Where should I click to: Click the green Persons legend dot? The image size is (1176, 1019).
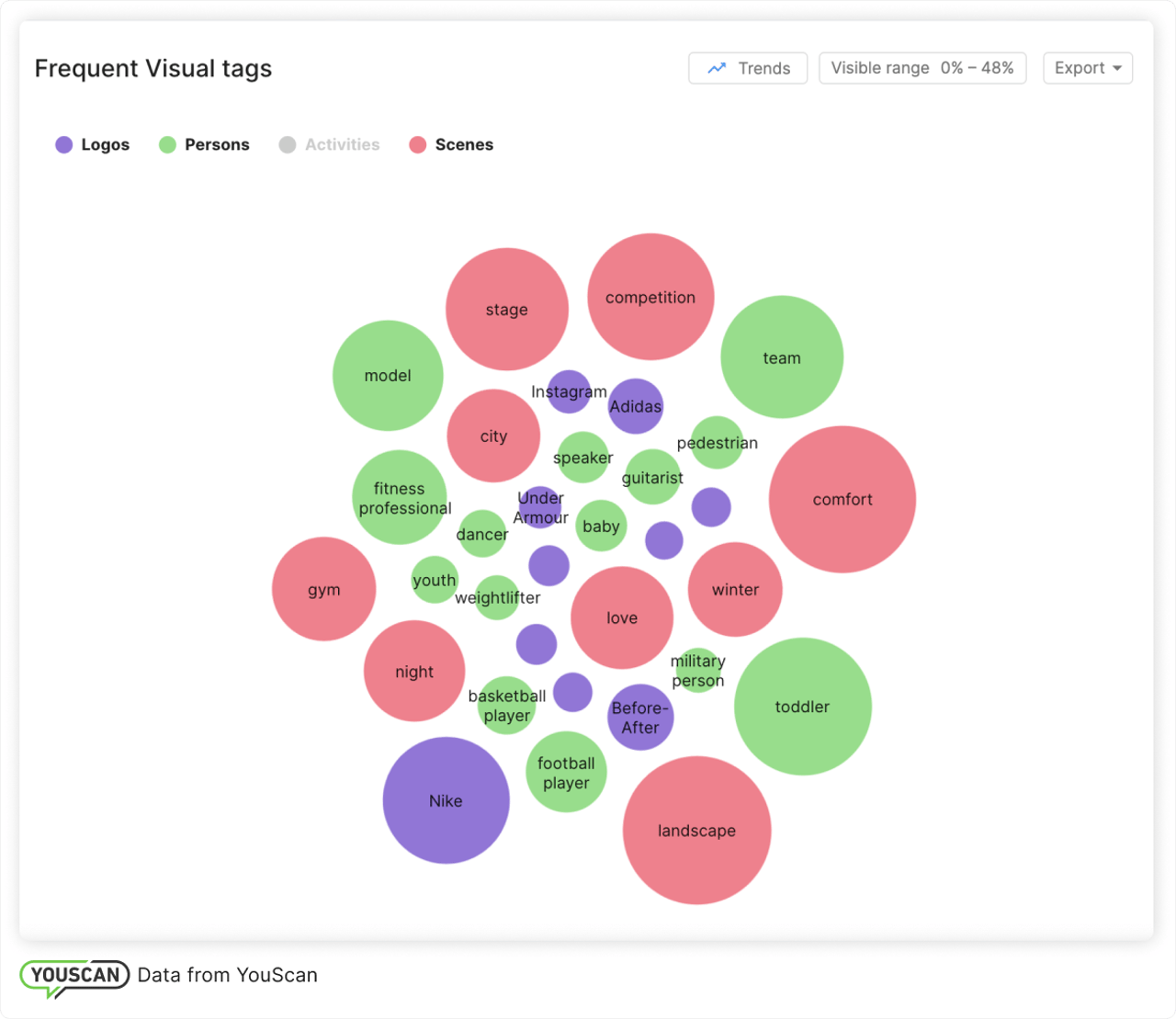point(166,144)
